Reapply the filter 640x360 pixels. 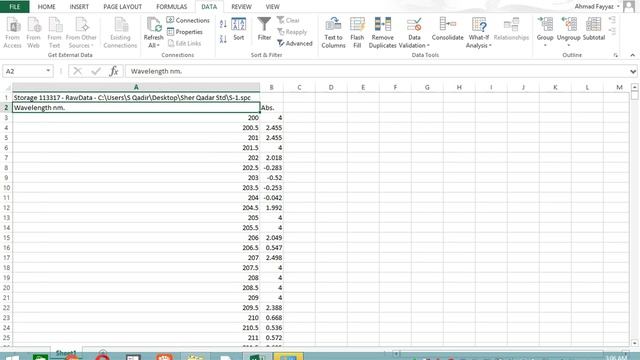click(292, 32)
